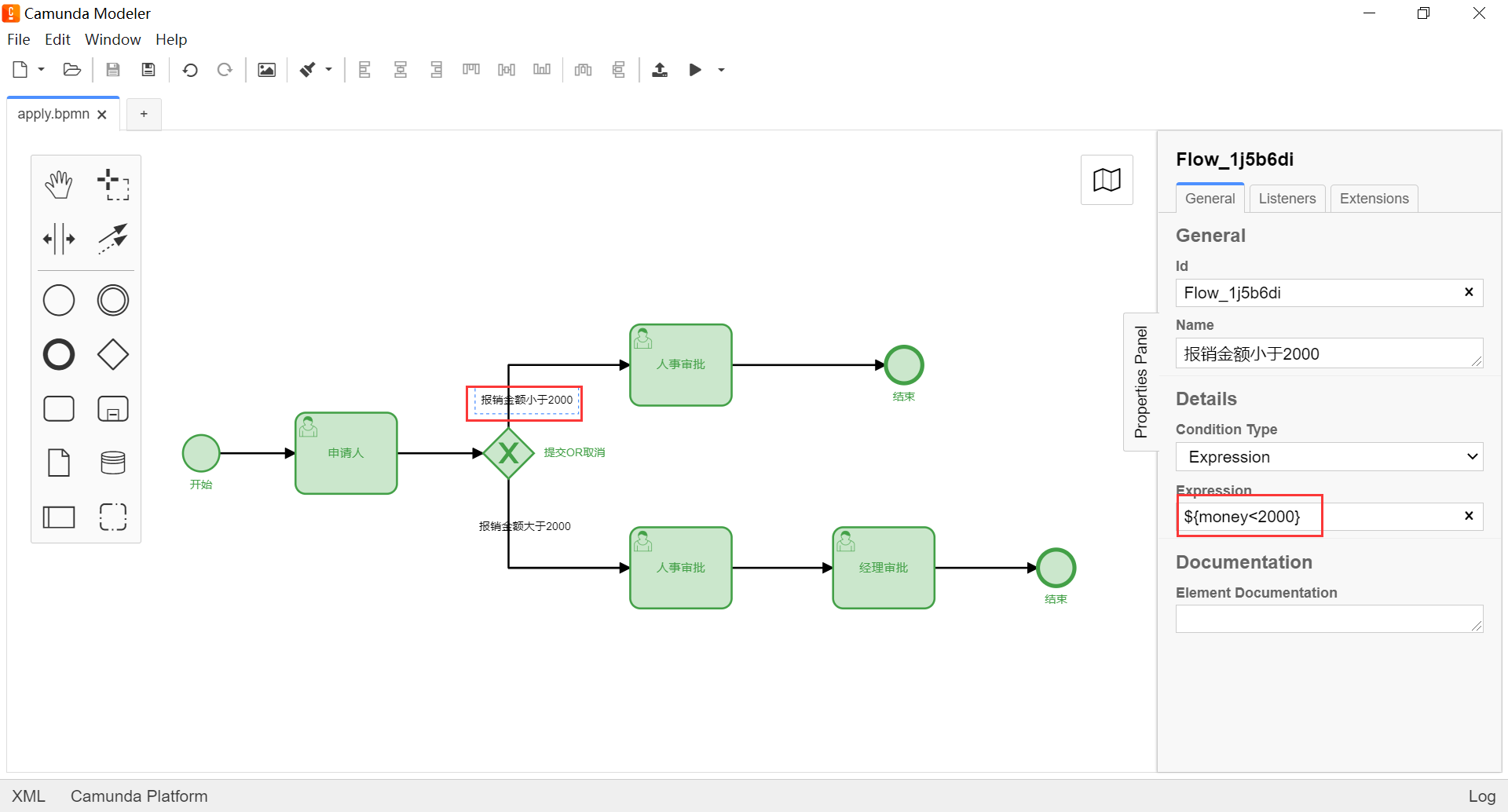Undo the last action
This screenshot has width=1508, height=812.
click(x=190, y=70)
